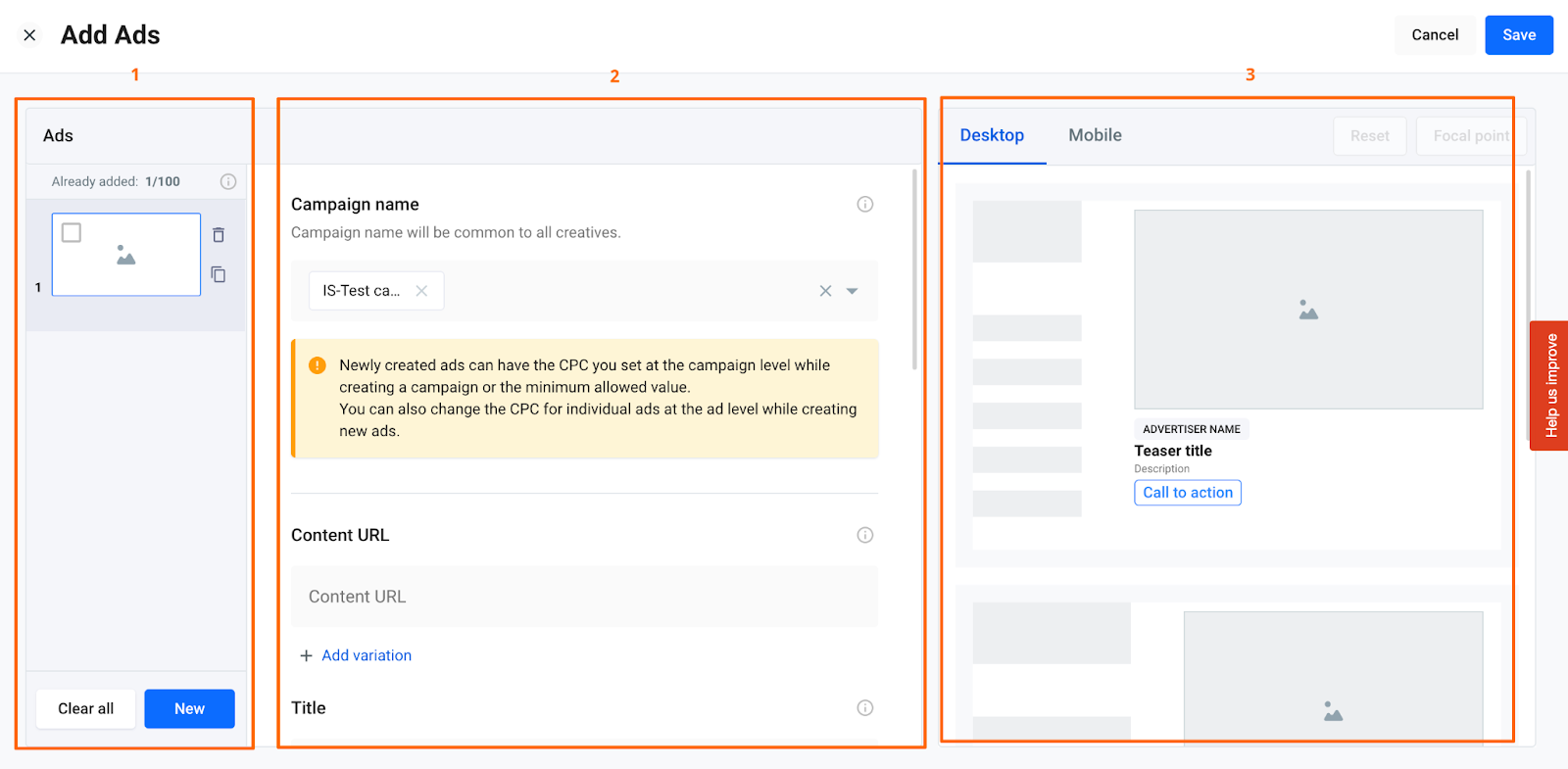Open the Help us improve feedback tab
Viewport: 1568px width, 769px height.
pos(1549,385)
